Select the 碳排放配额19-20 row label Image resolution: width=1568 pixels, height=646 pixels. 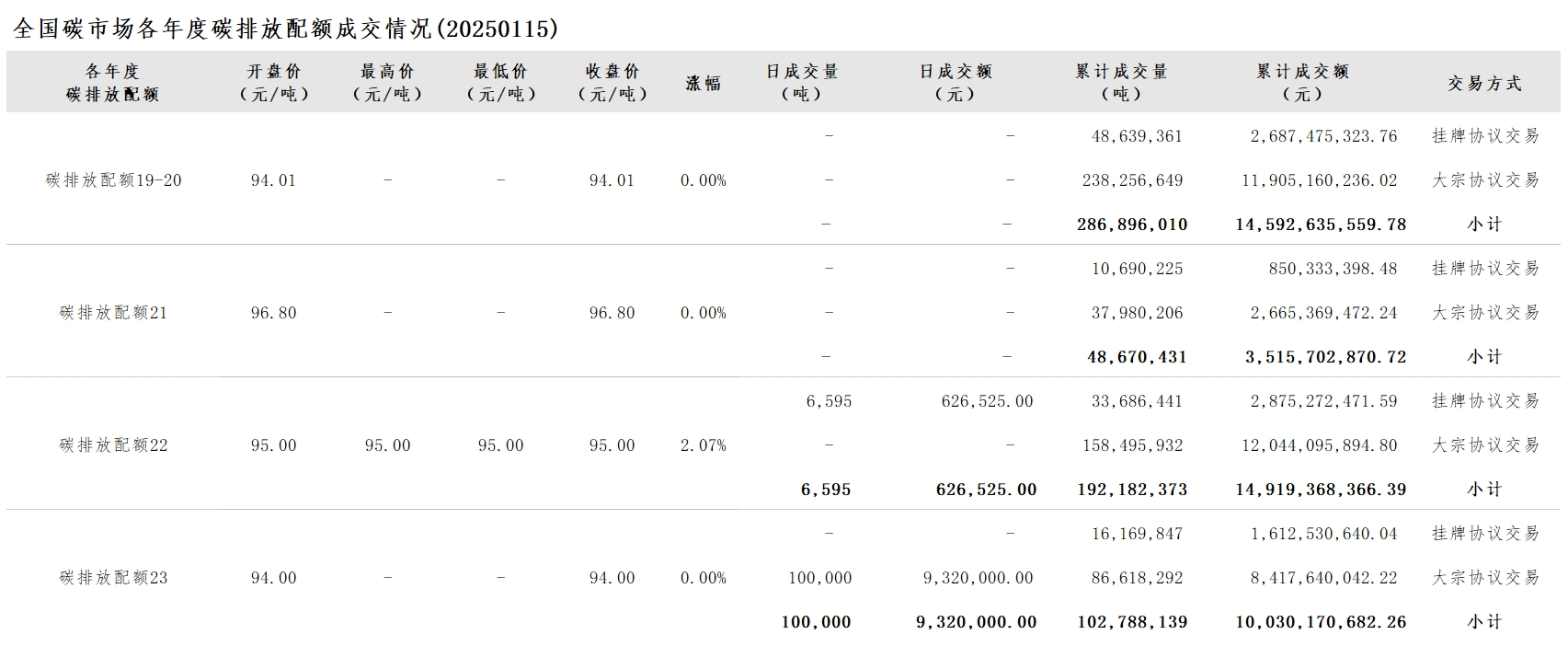coord(113,180)
